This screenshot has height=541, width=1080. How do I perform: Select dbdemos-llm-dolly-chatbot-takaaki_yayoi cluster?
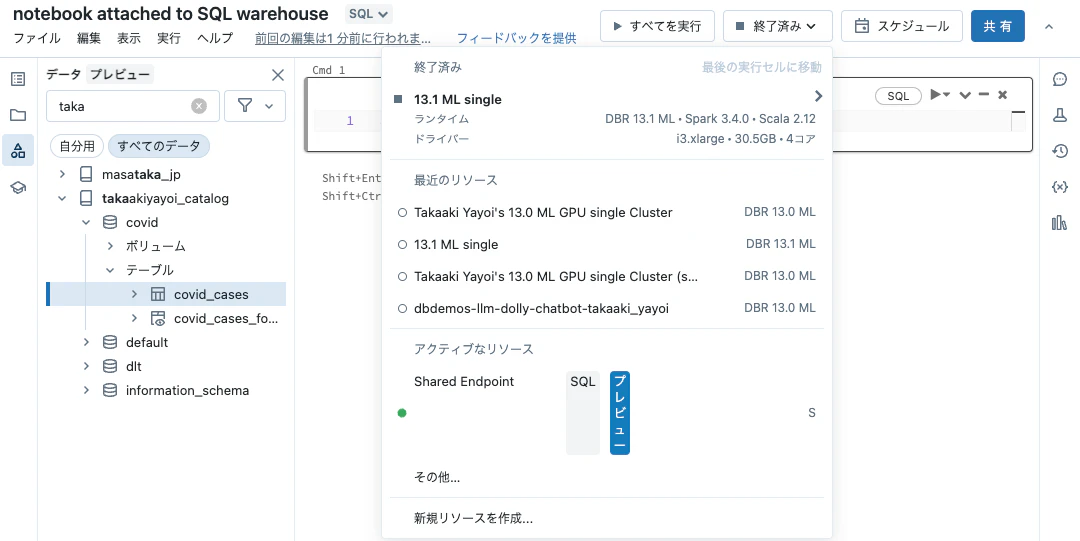coord(607,308)
